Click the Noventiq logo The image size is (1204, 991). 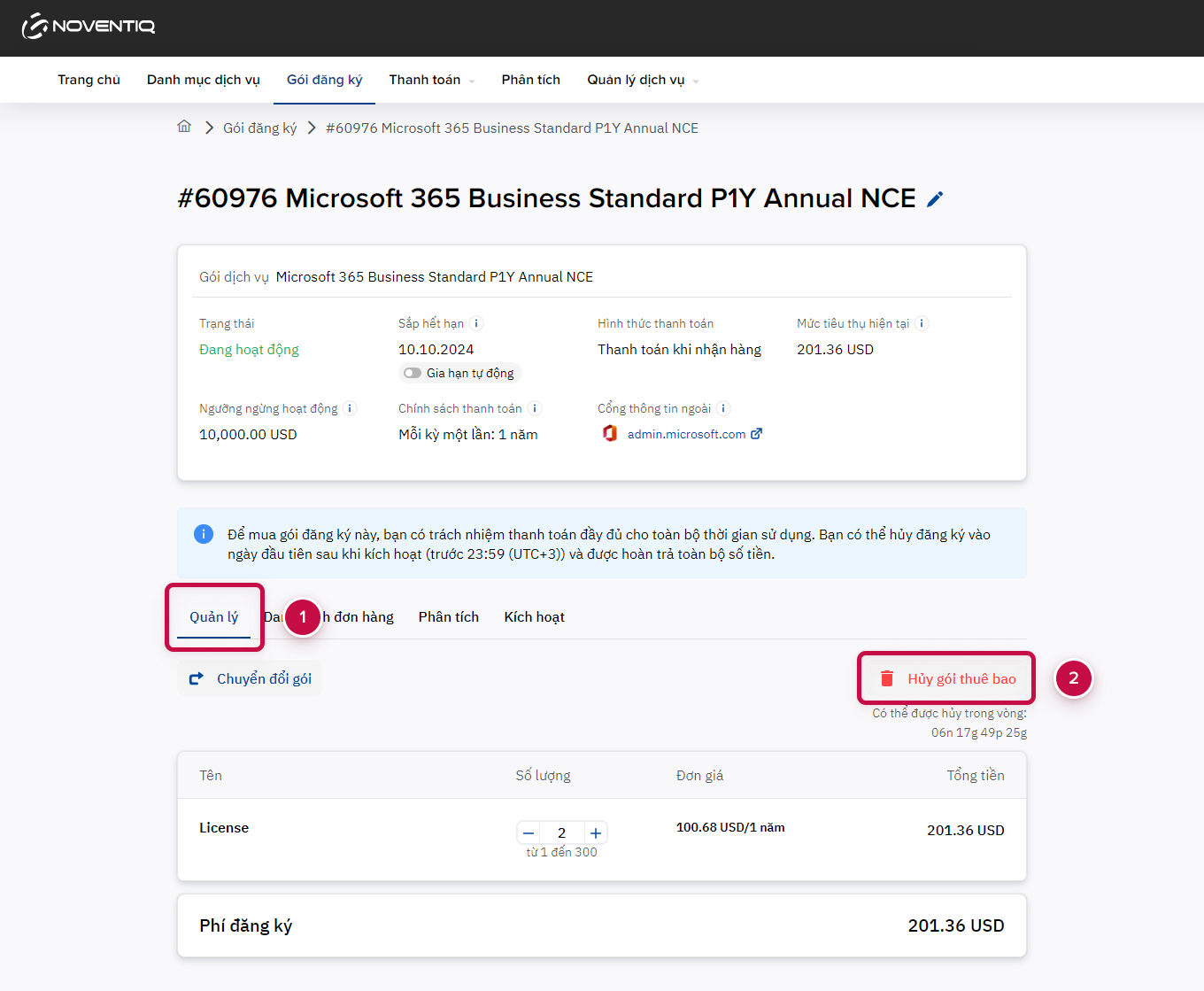coord(89,27)
